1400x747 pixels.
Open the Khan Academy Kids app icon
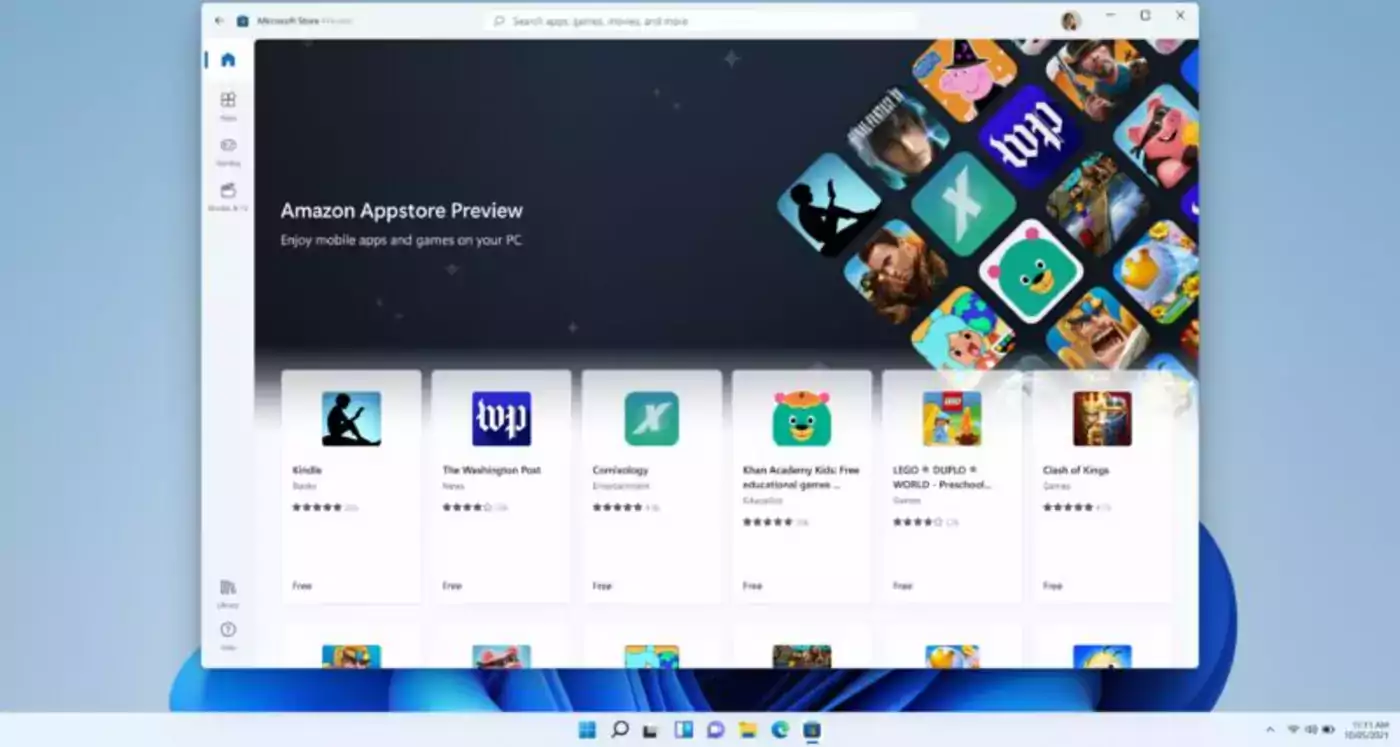coord(802,418)
